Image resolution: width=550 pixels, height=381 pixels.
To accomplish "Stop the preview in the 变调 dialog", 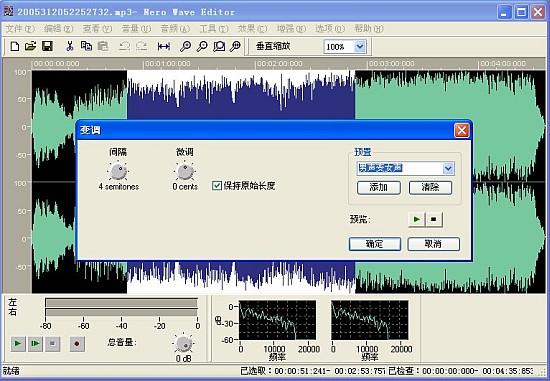I will tap(434, 220).
